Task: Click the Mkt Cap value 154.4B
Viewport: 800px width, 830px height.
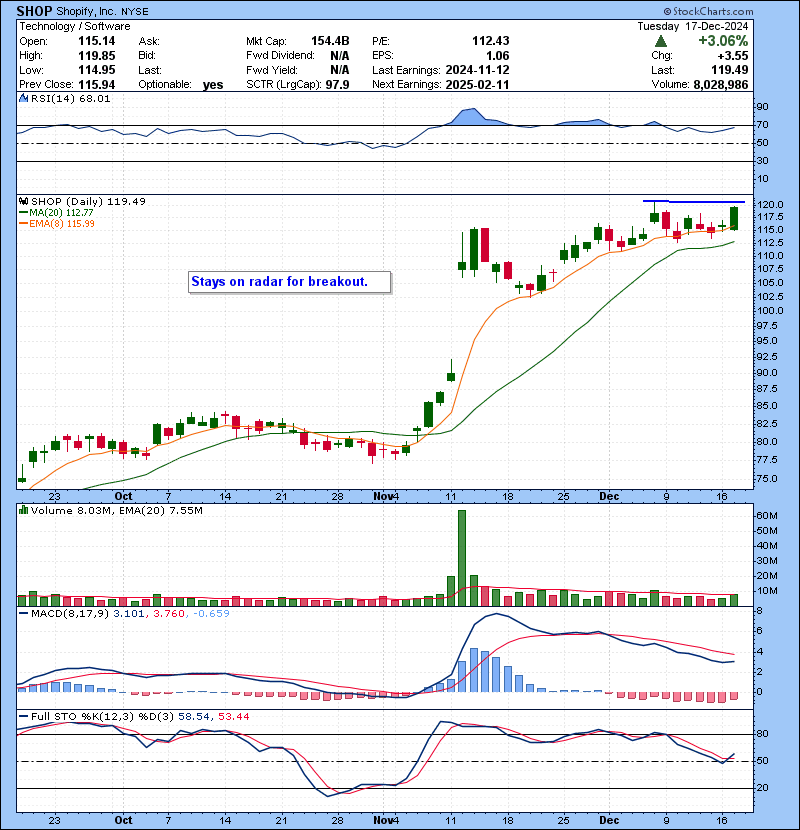Action: click(x=330, y=41)
